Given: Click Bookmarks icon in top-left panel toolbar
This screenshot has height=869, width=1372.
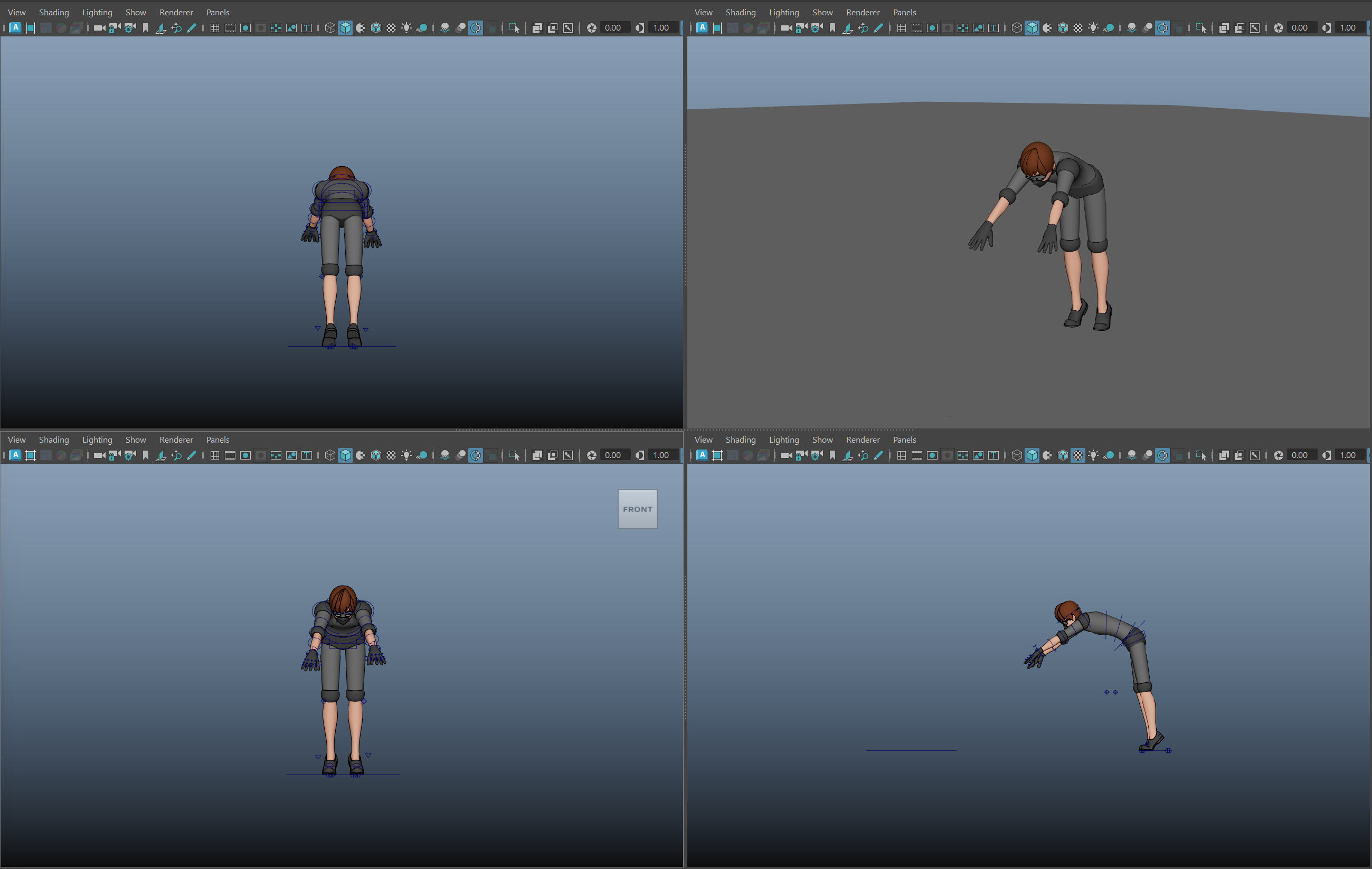Looking at the screenshot, I should (x=145, y=27).
